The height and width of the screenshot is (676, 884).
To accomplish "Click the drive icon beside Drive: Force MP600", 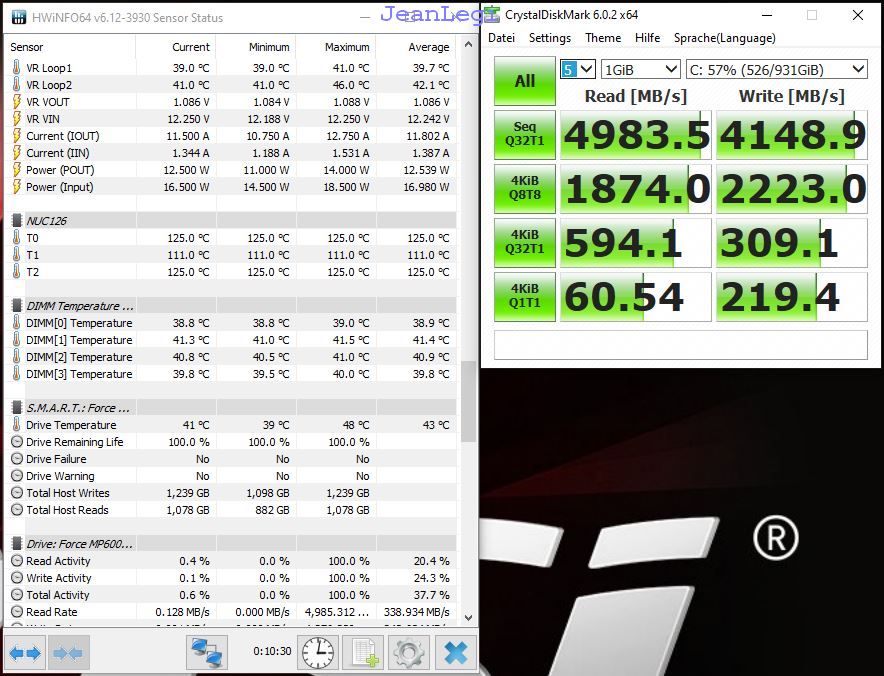I will tap(17, 544).
